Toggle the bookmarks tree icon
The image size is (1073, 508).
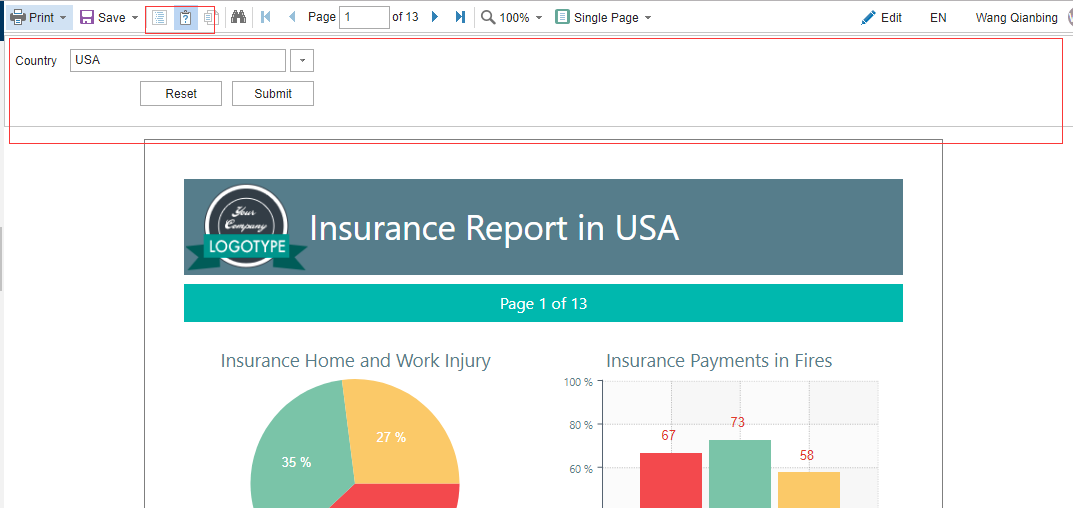coord(159,18)
